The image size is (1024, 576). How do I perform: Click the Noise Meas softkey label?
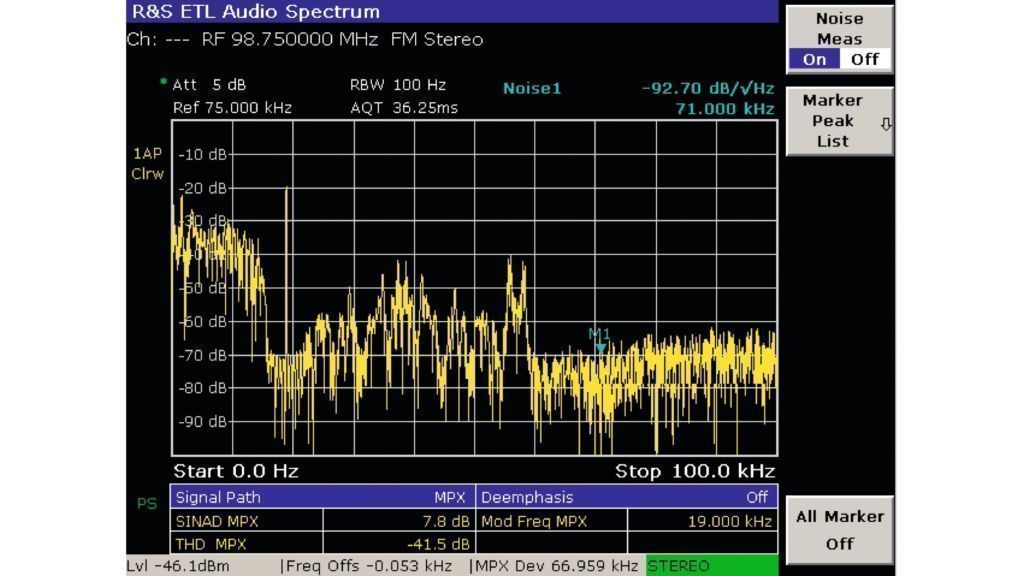point(839,29)
